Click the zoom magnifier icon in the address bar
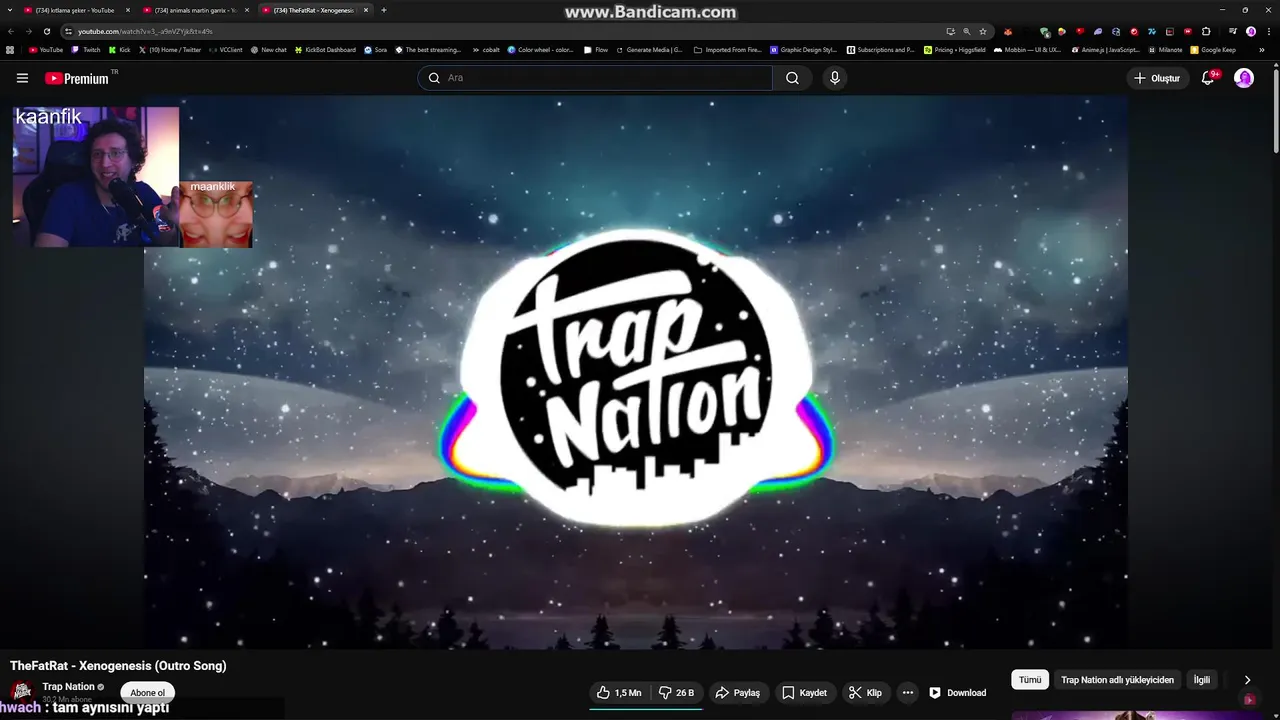The height and width of the screenshot is (720, 1280). pos(966,31)
